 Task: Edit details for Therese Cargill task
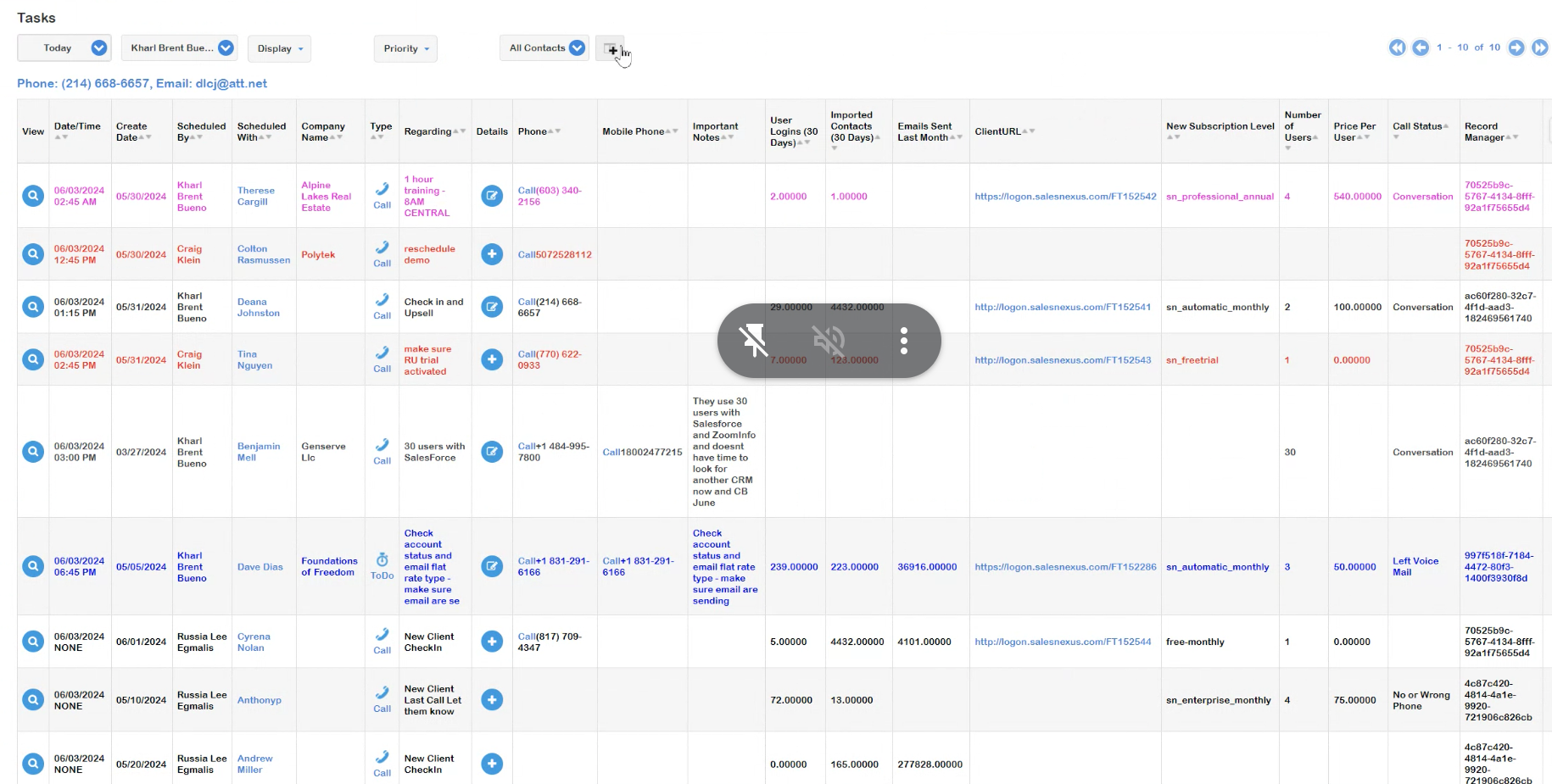[492, 196]
